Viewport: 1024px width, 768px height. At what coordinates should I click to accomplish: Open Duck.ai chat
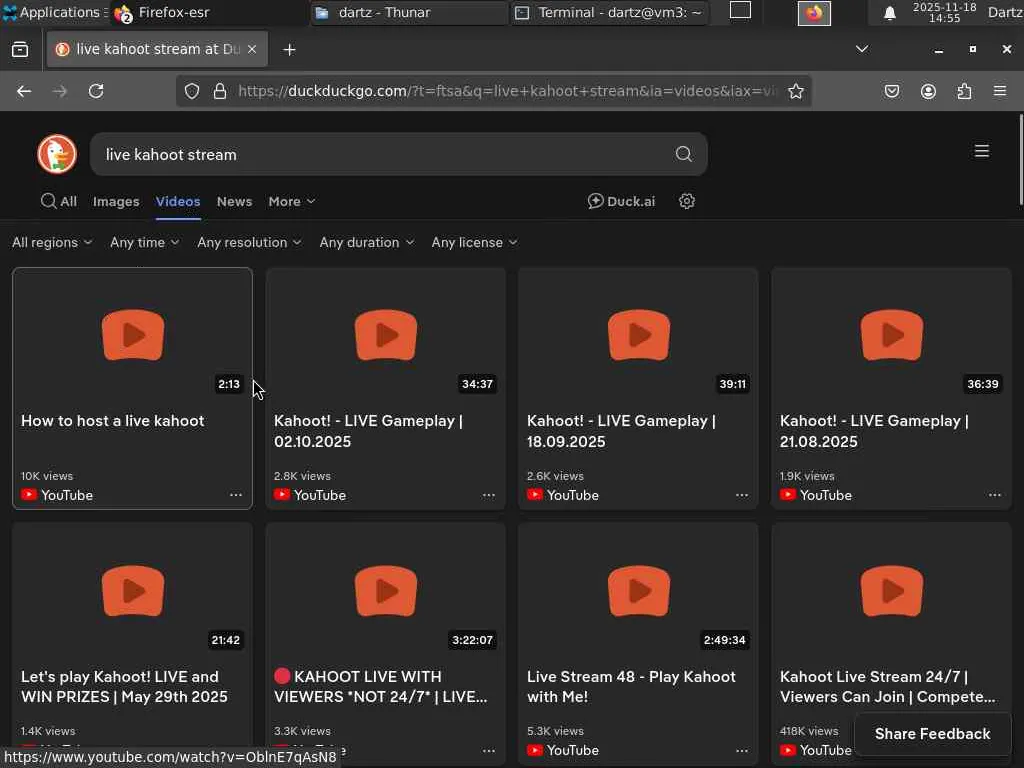point(621,201)
